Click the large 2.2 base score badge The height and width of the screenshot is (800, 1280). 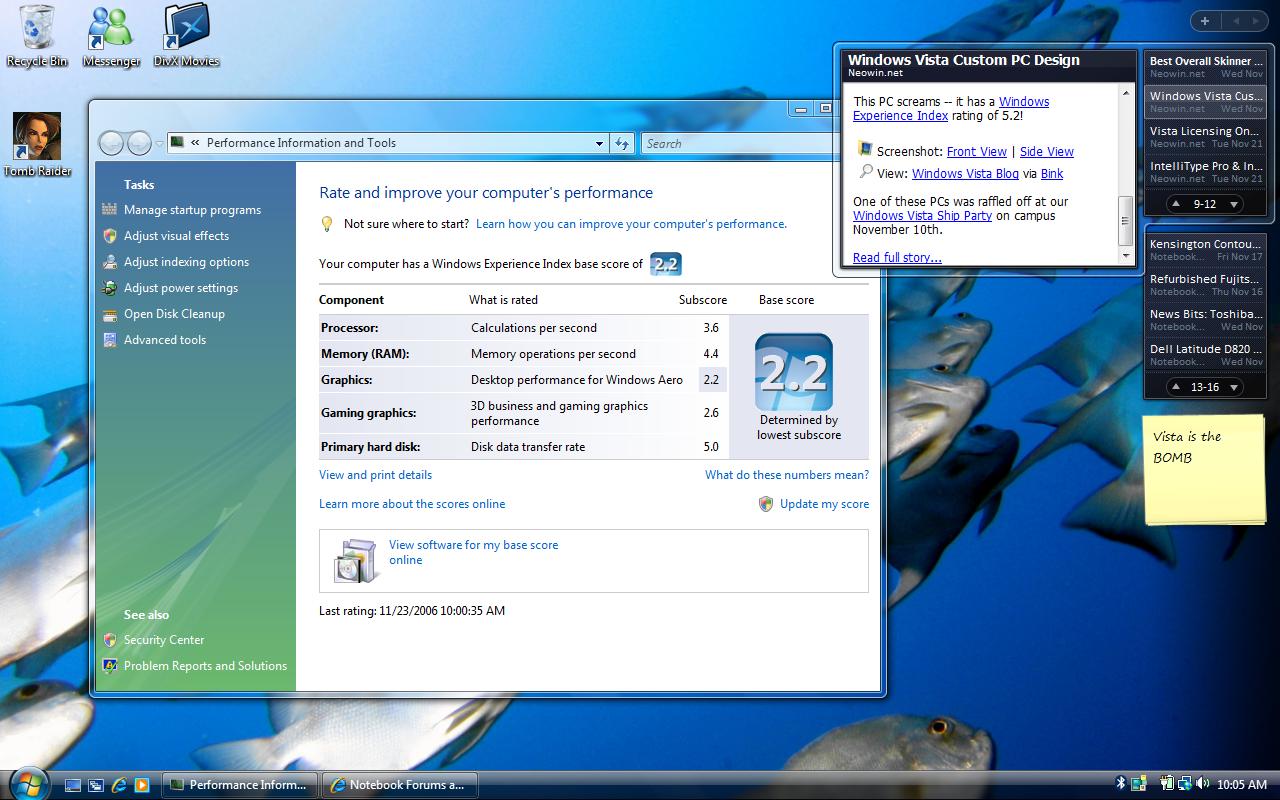[x=794, y=372]
